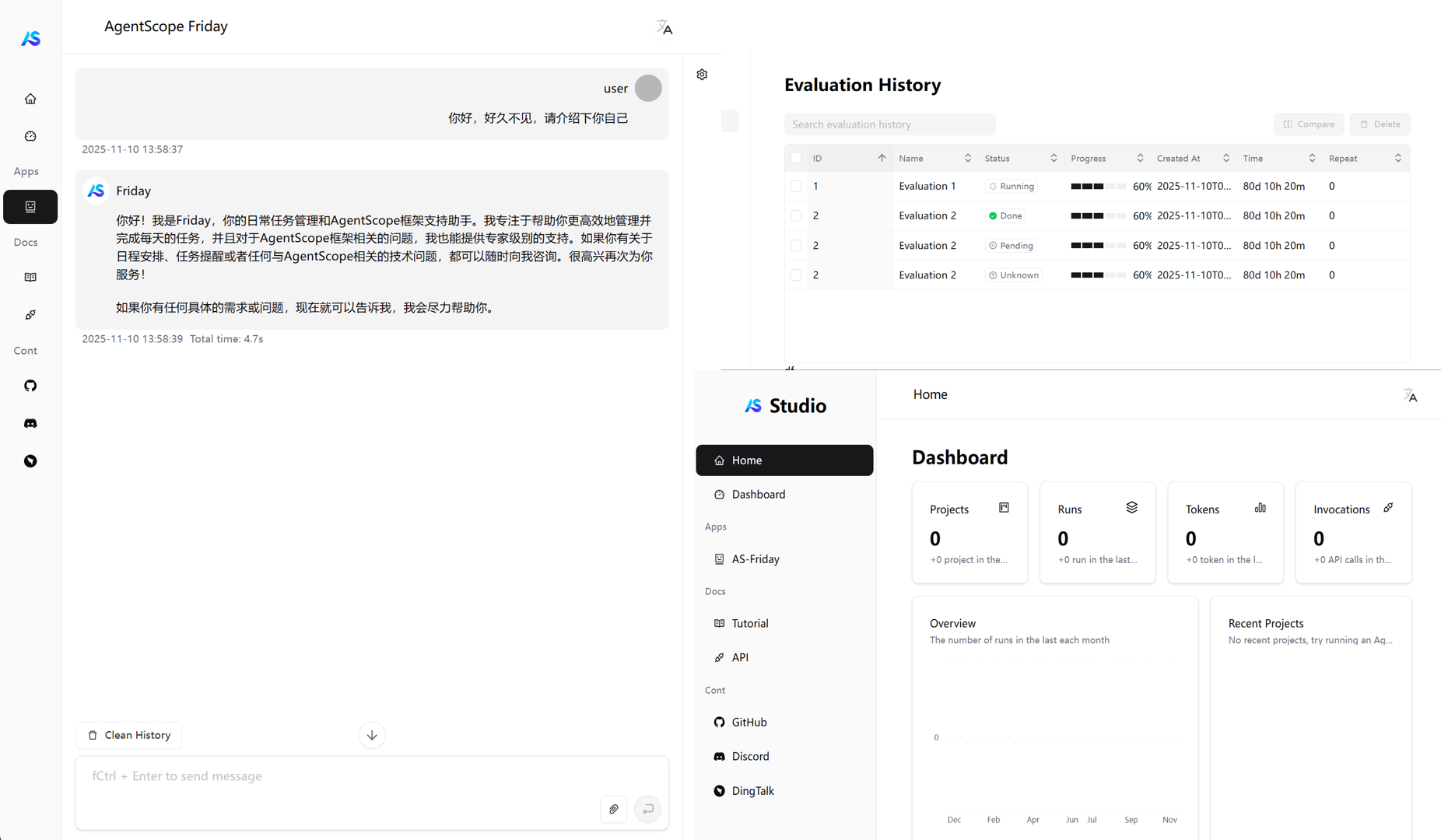The image size is (1441, 840).
Task: Click the Pending status badge
Action: click(1011, 246)
